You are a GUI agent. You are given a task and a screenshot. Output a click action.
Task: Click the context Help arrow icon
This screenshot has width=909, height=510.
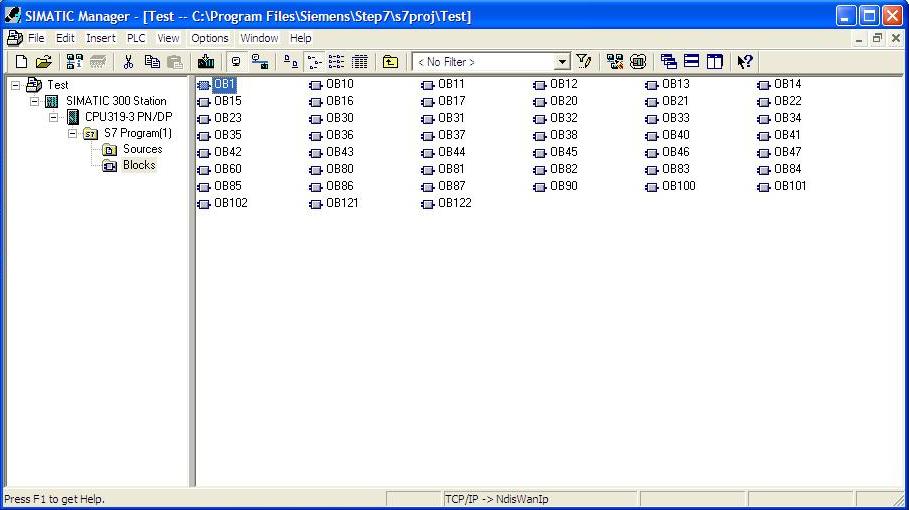click(x=745, y=61)
